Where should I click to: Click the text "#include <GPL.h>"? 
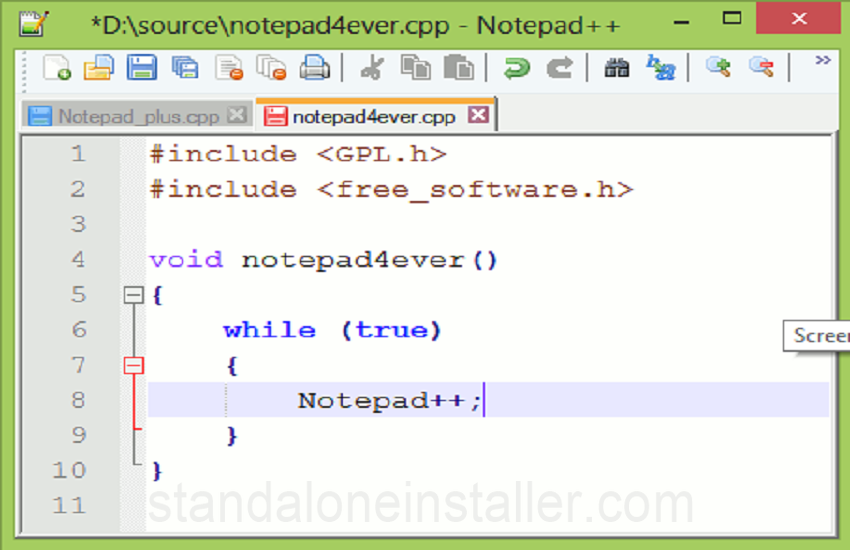298,155
